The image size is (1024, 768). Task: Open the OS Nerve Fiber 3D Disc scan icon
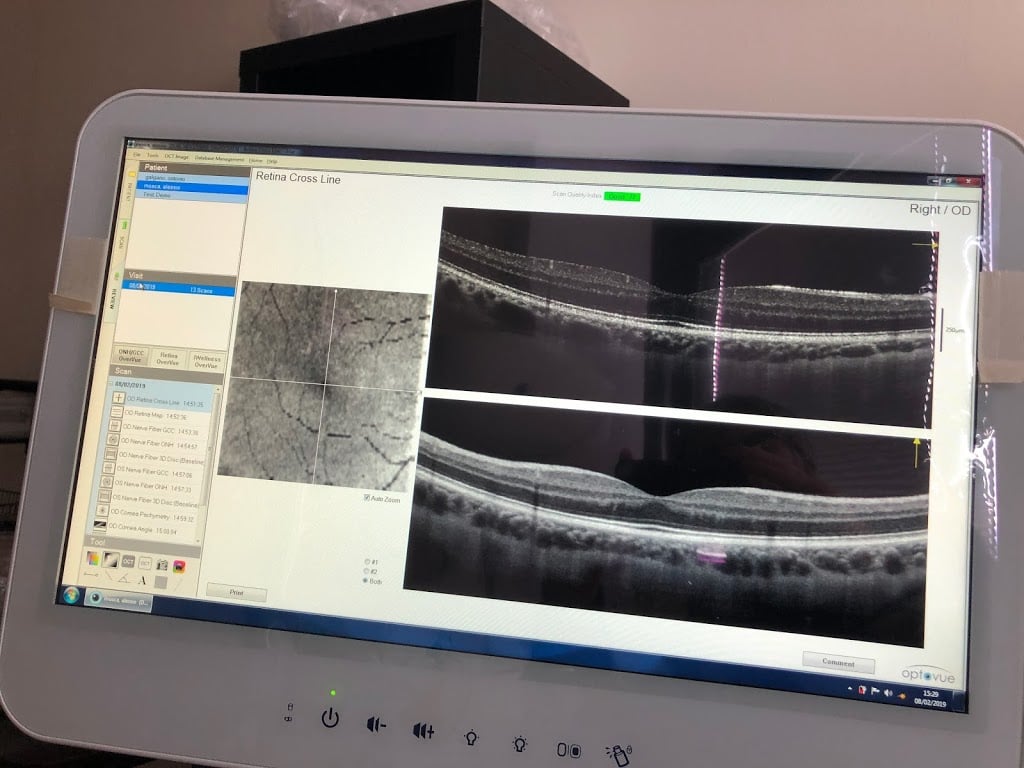(104, 496)
